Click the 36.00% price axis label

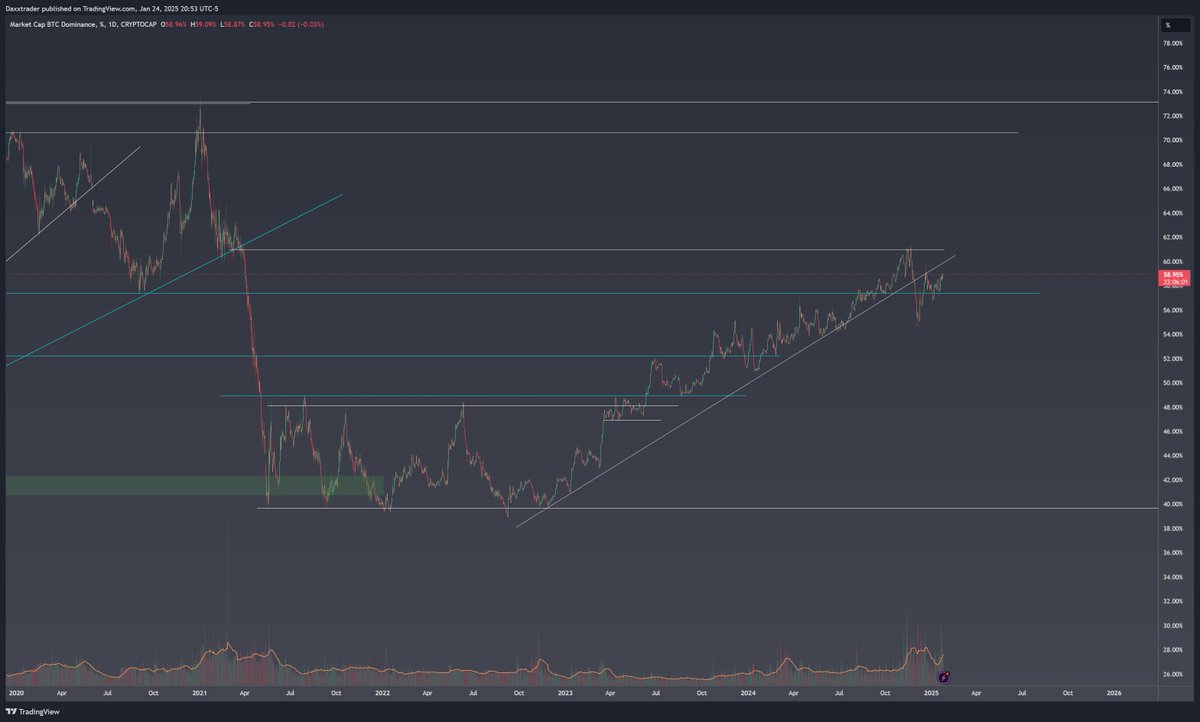point(1172,553)
